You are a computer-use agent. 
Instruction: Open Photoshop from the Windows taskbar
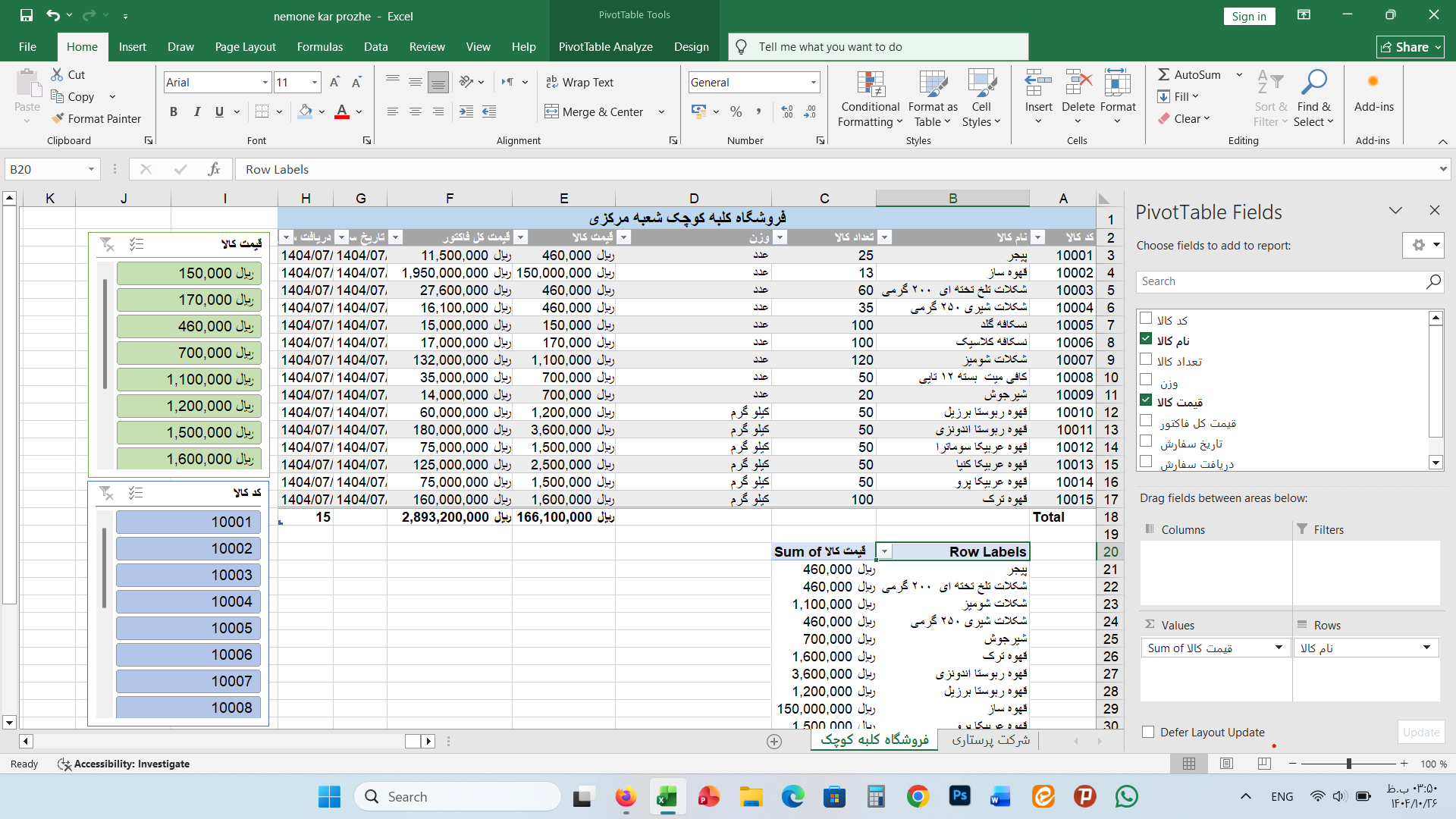[959, 796]
